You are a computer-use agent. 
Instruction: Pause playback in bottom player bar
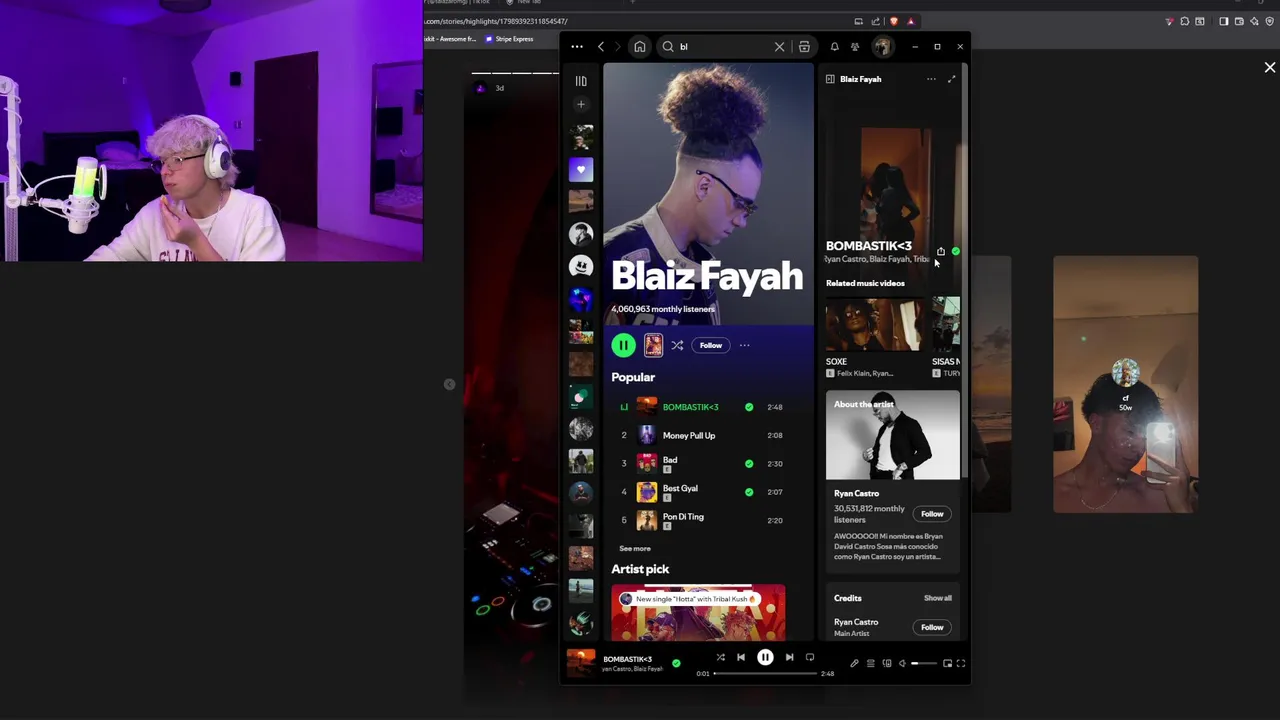tap(765, 657)
